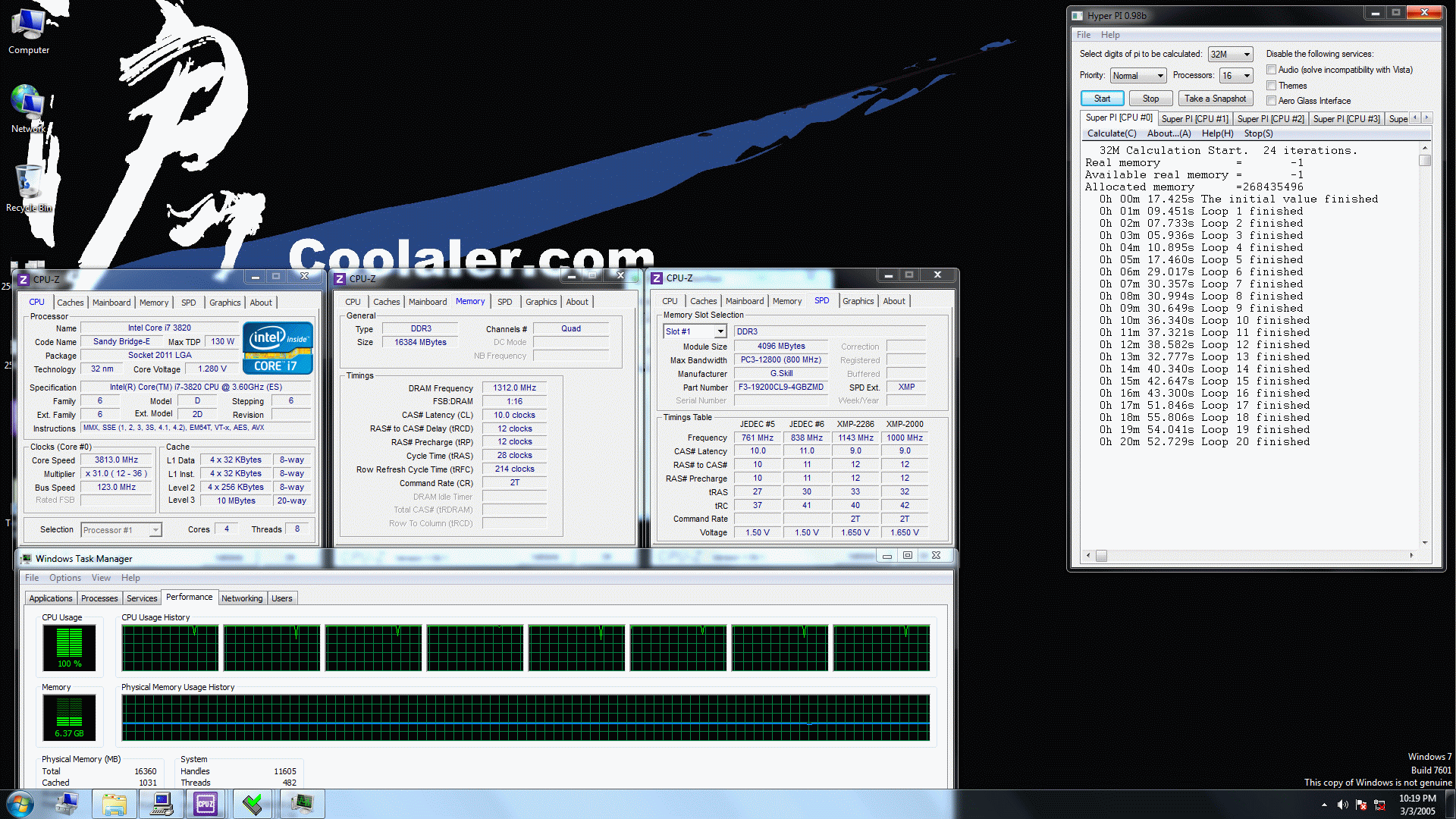Image resolution: width=1456 pixels, height=819 pixels.
Task: Open Task Manager Services tab
Action: 142,598
